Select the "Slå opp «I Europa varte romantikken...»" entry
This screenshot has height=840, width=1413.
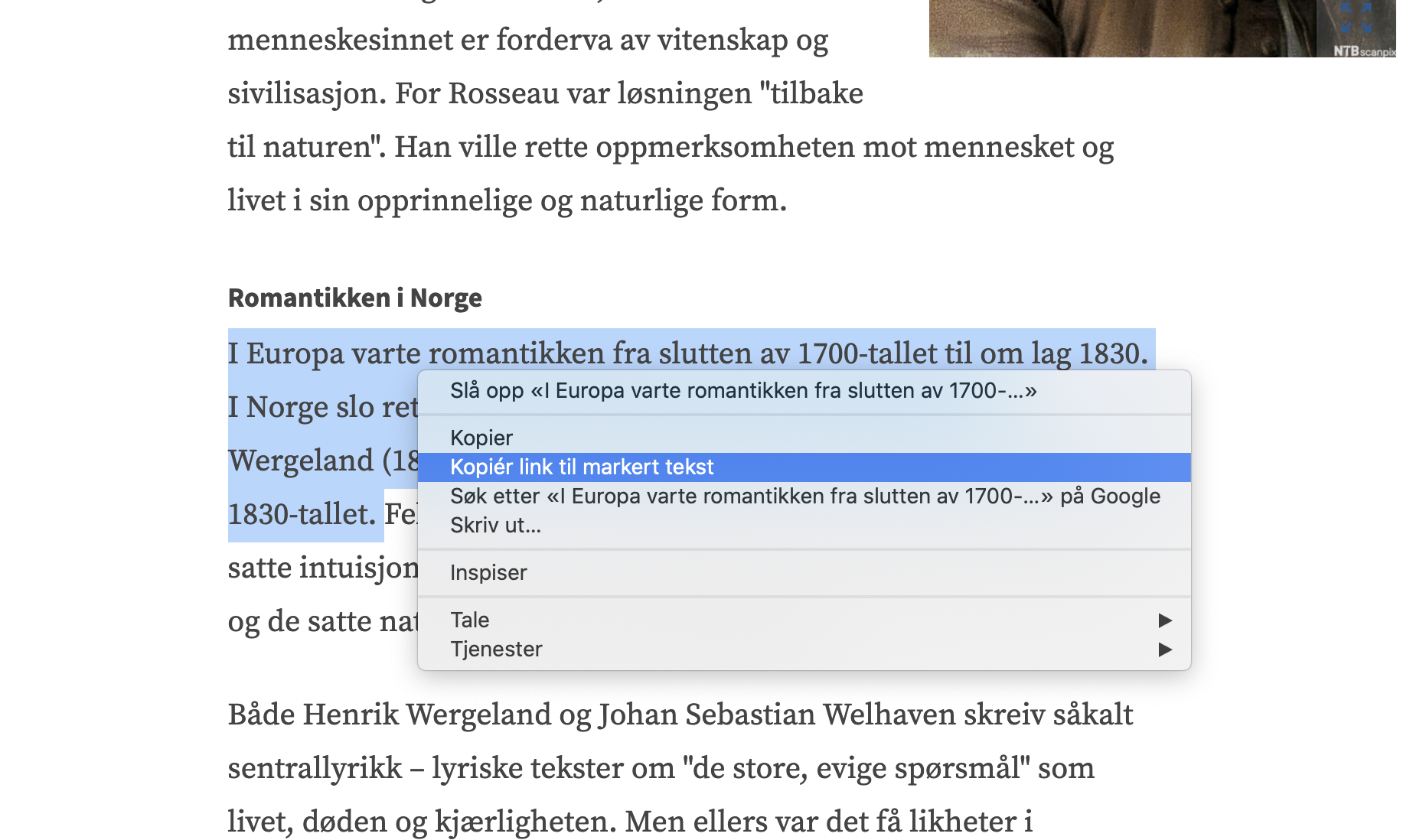(742, 391)
